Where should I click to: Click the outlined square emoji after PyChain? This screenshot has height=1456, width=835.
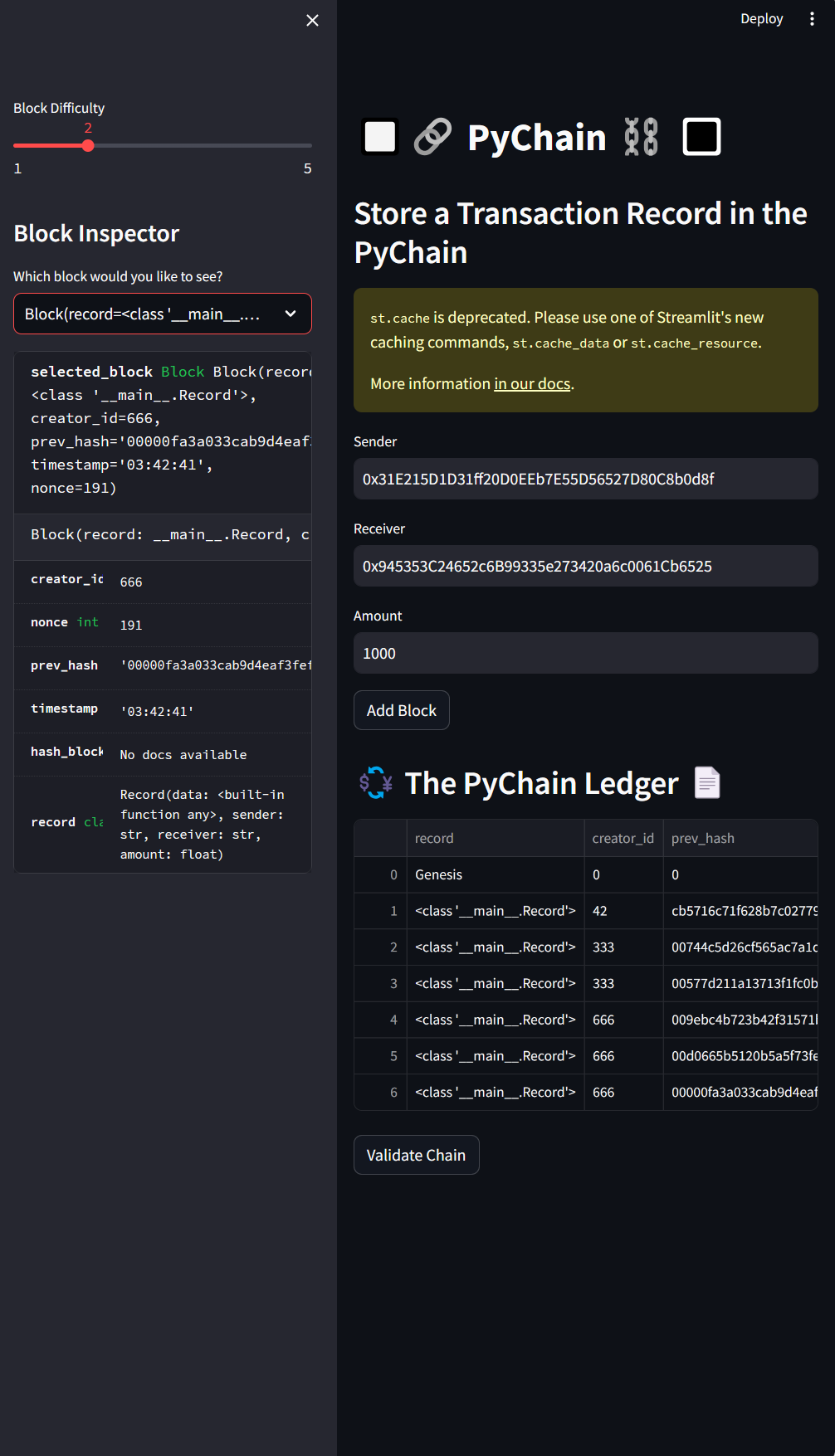click(x=701, y=137)
